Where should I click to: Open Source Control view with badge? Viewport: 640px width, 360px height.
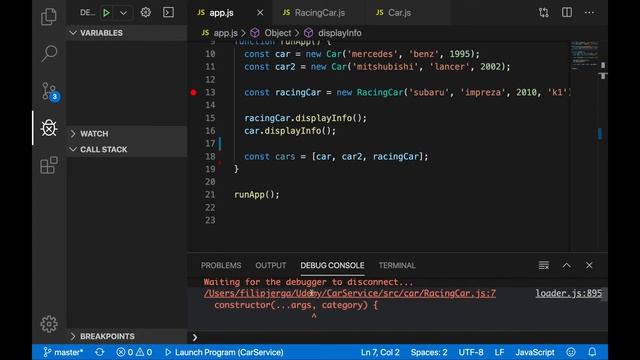pos(50,91)
